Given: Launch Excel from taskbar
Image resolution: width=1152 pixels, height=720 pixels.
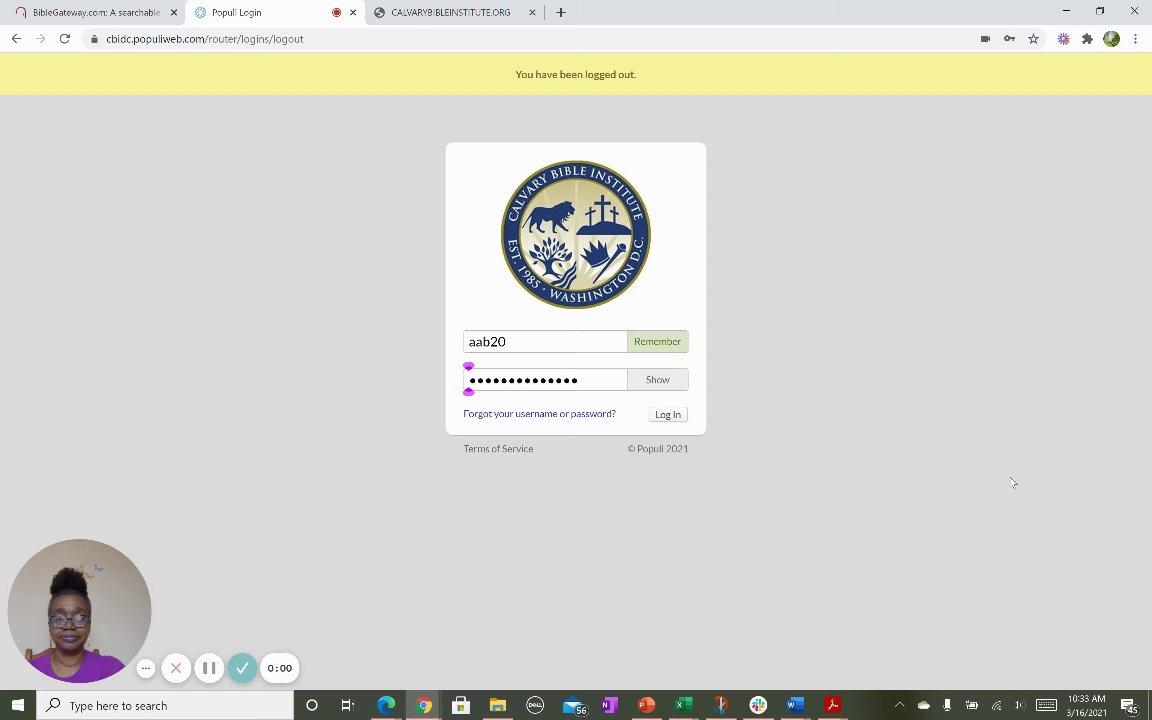Looking at the screenshot, I should tap(683, 705).
